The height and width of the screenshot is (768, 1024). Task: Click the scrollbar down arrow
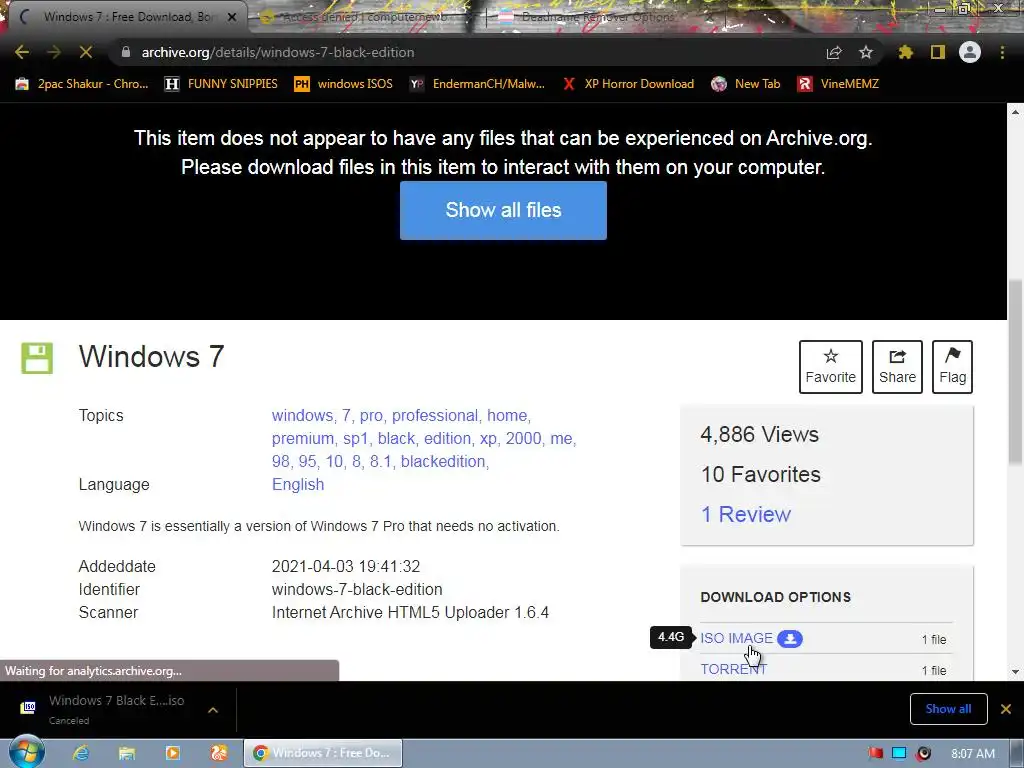pos(1016,671)
